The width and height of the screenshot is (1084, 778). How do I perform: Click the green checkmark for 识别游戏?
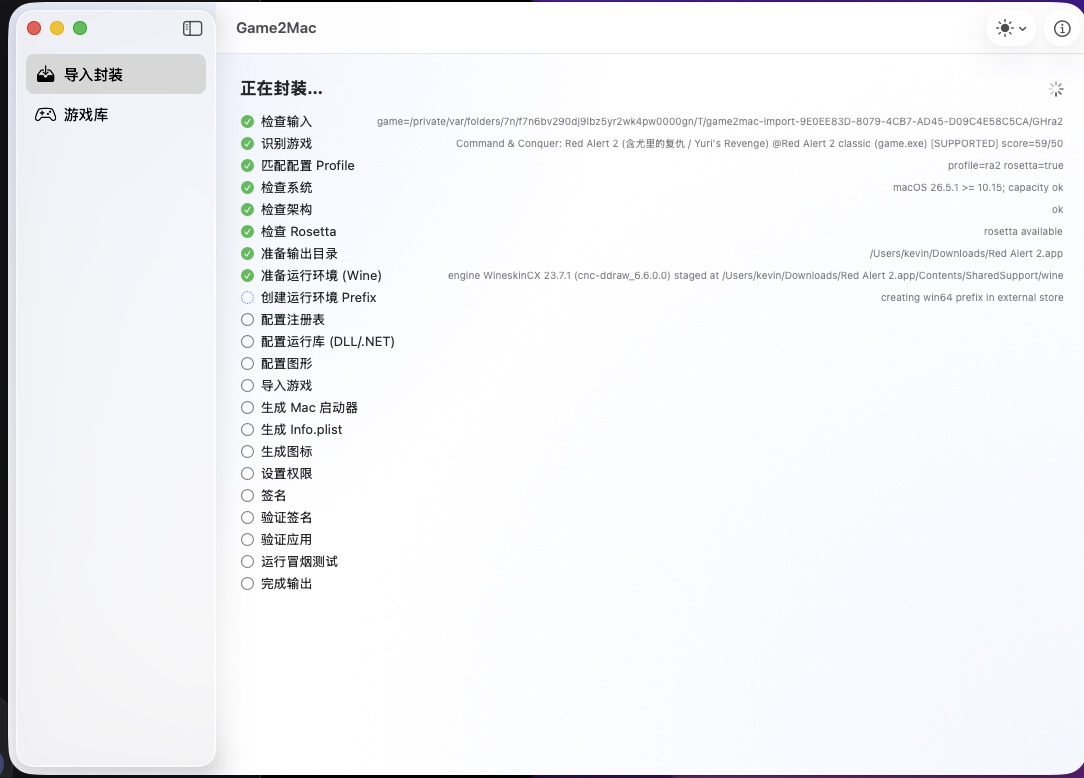point(247,144)
